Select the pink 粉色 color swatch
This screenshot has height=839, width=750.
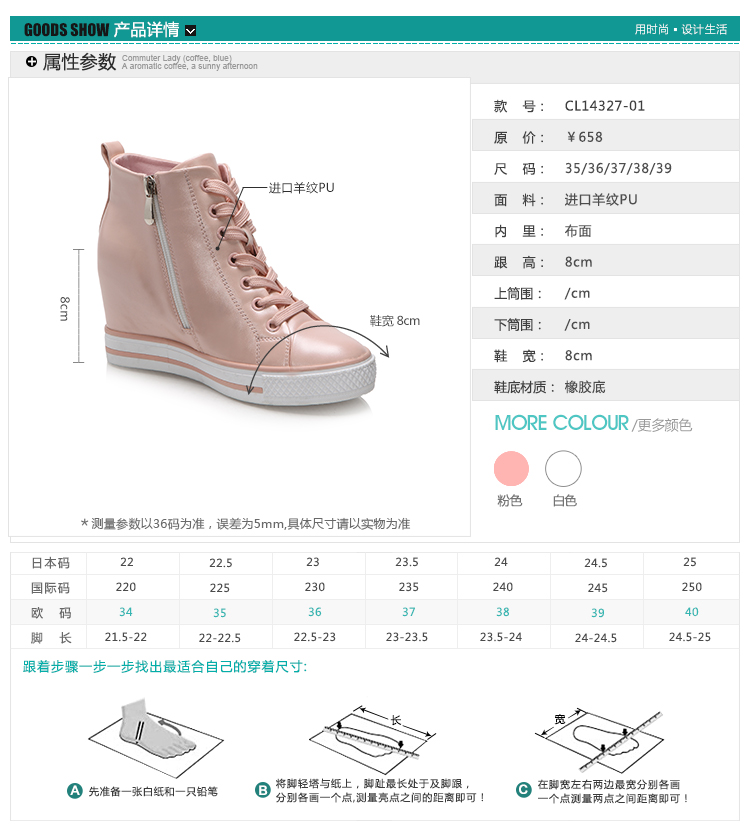pos(511,469)
